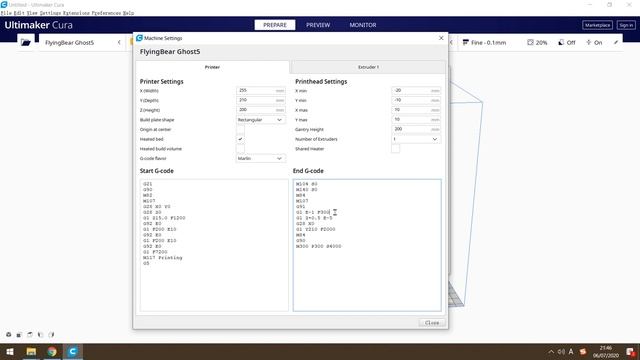
Task: Open G-code flavor dropdown
Action: [x=260, y=158]
